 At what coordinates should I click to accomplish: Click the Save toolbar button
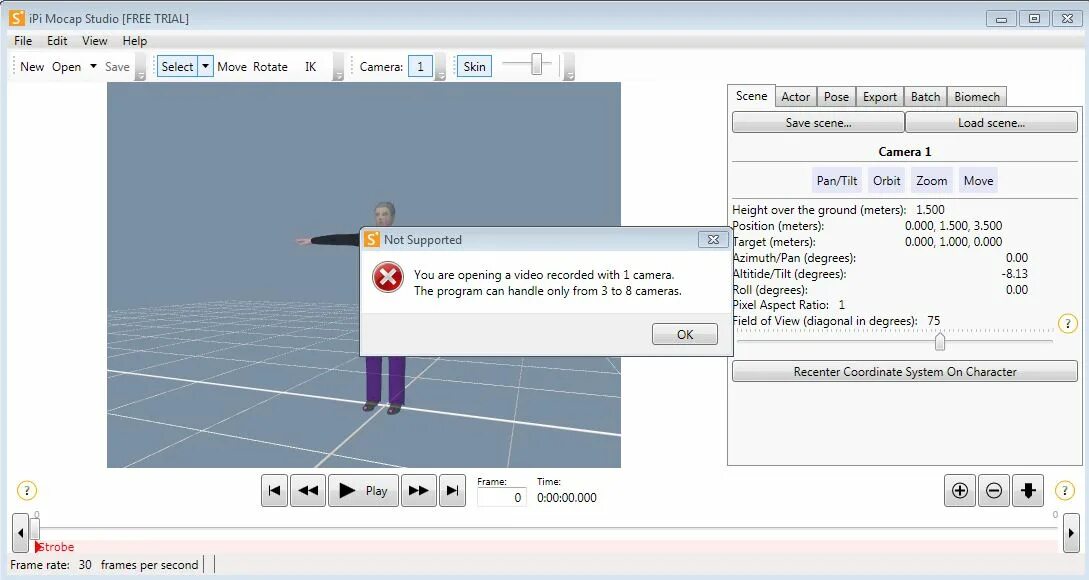tap(117, 67)
